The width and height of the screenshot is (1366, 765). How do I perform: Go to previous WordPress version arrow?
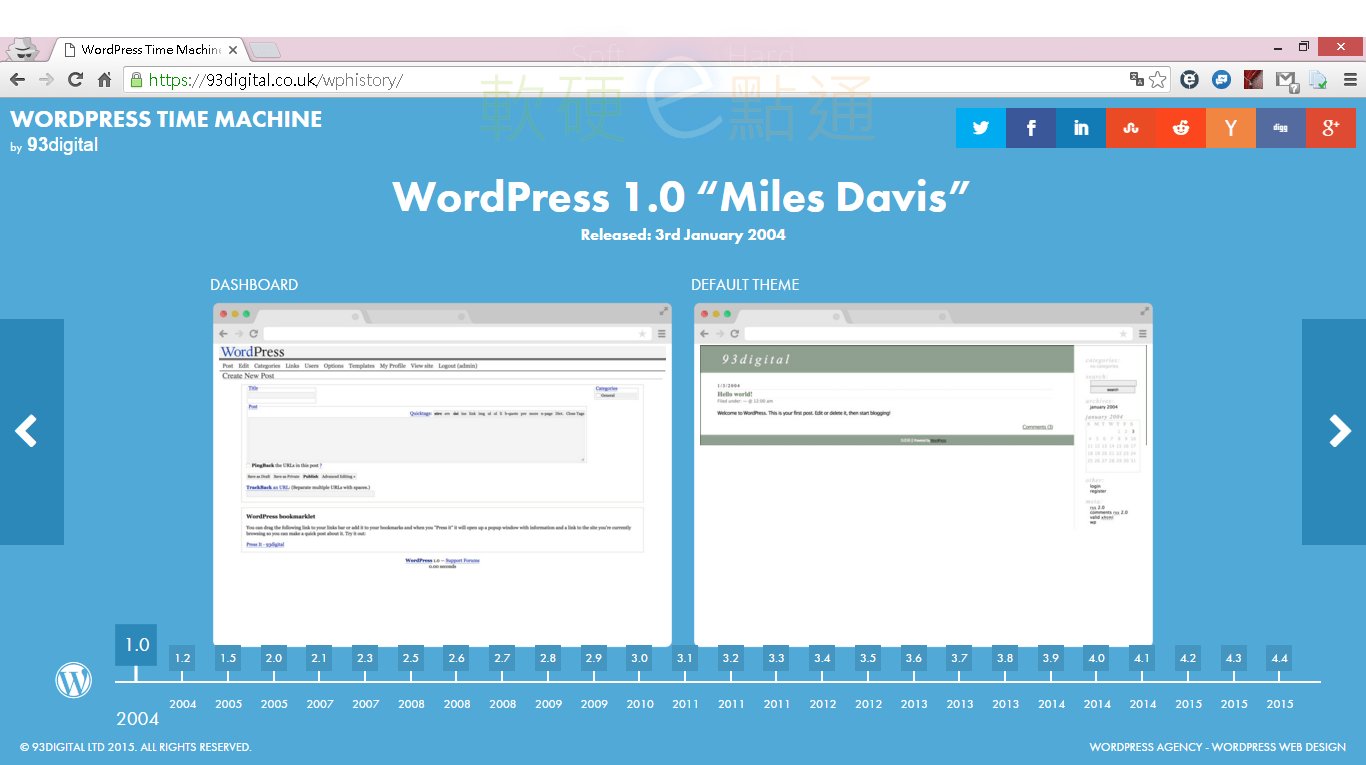point(31,432)
